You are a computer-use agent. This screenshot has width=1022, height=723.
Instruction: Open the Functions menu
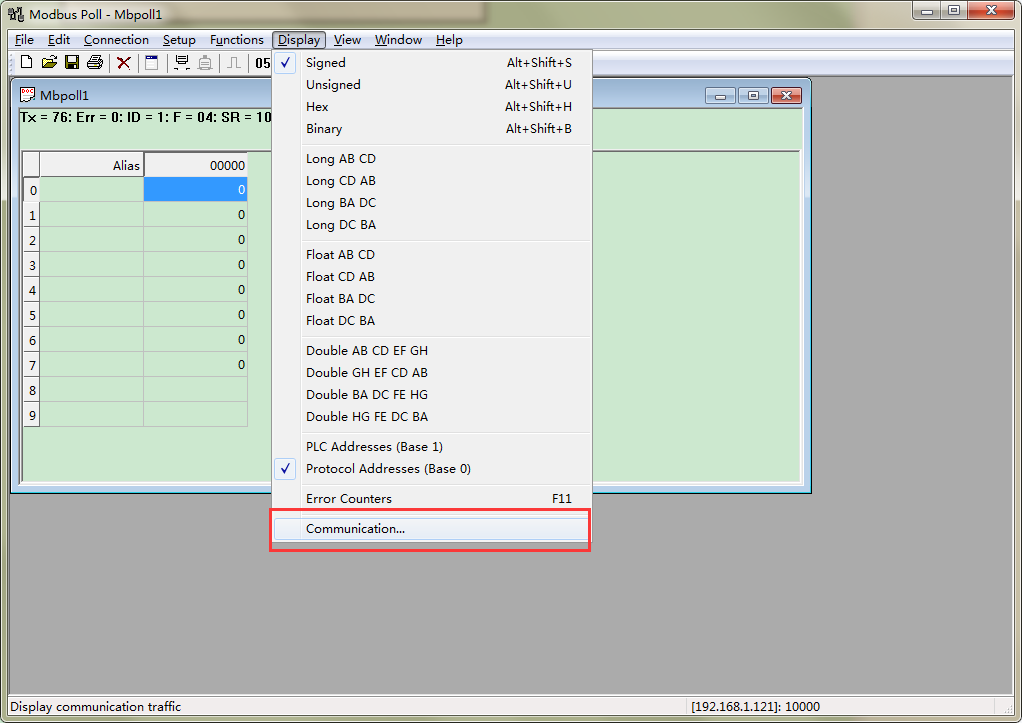[x=237, y=40]
